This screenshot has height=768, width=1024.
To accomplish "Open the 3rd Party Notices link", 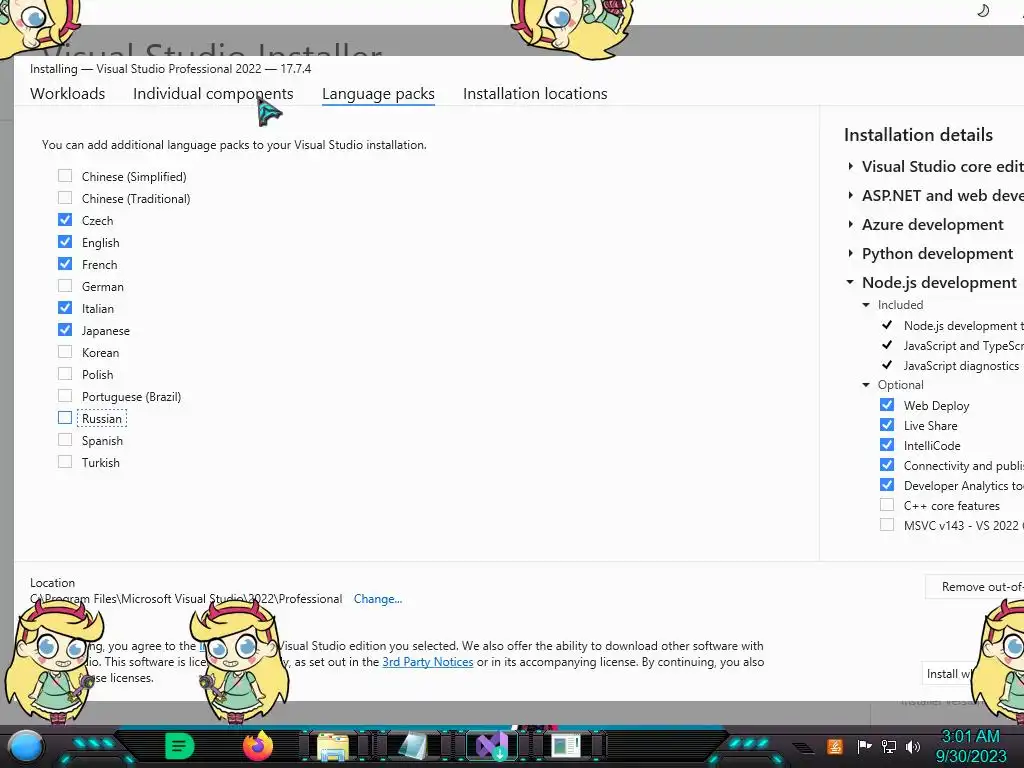I will point(428,662).
